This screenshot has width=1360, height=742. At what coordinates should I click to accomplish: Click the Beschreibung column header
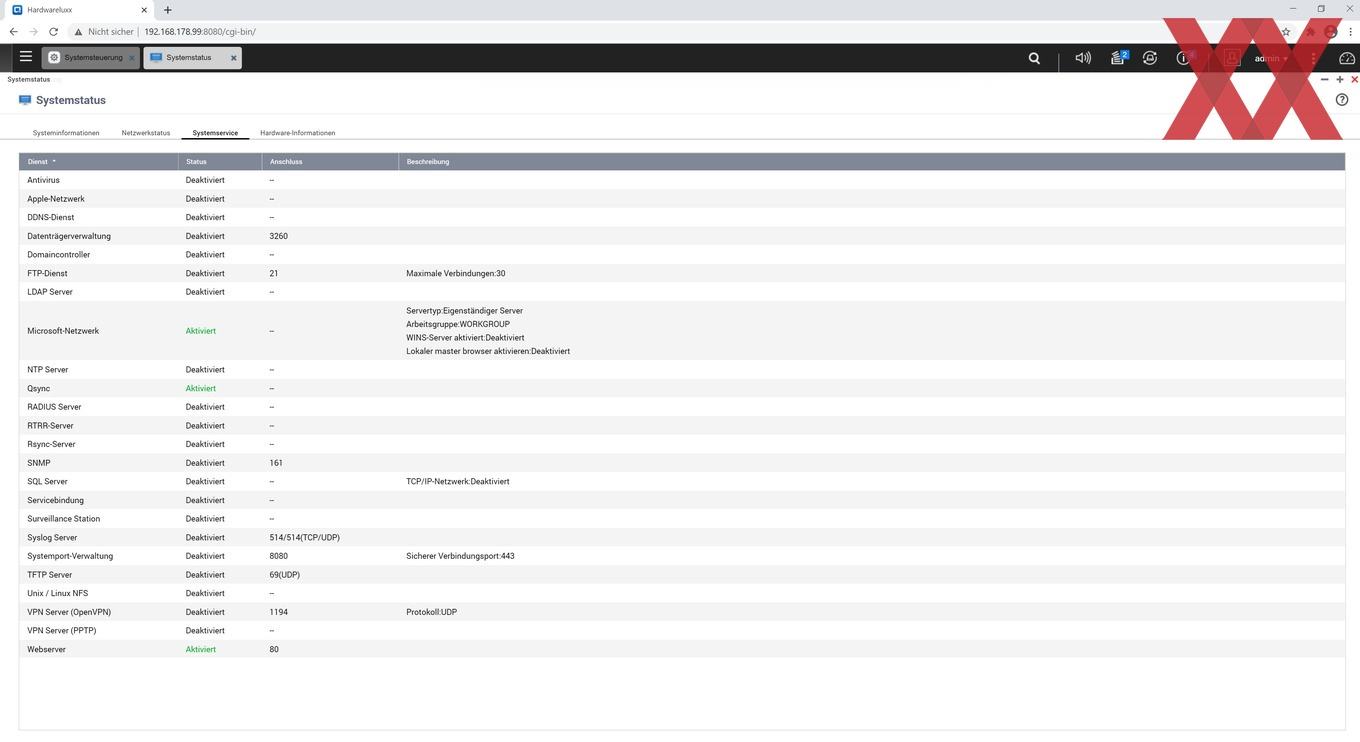(871, 161)
